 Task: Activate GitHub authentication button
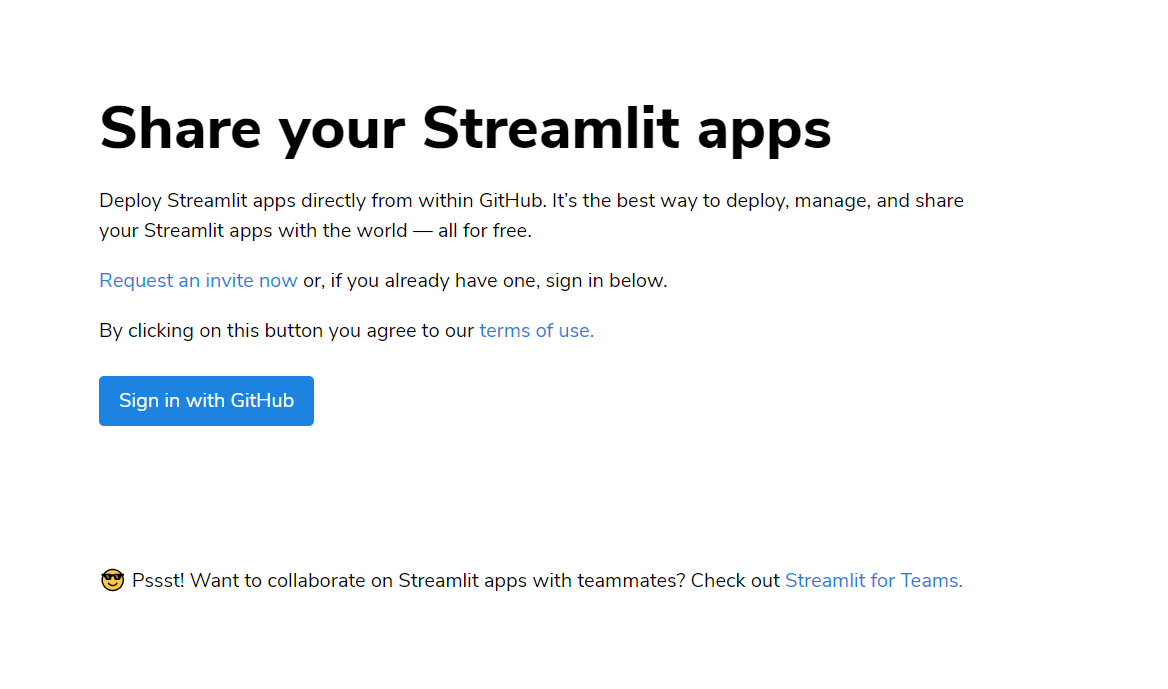(x=206, y=400)
